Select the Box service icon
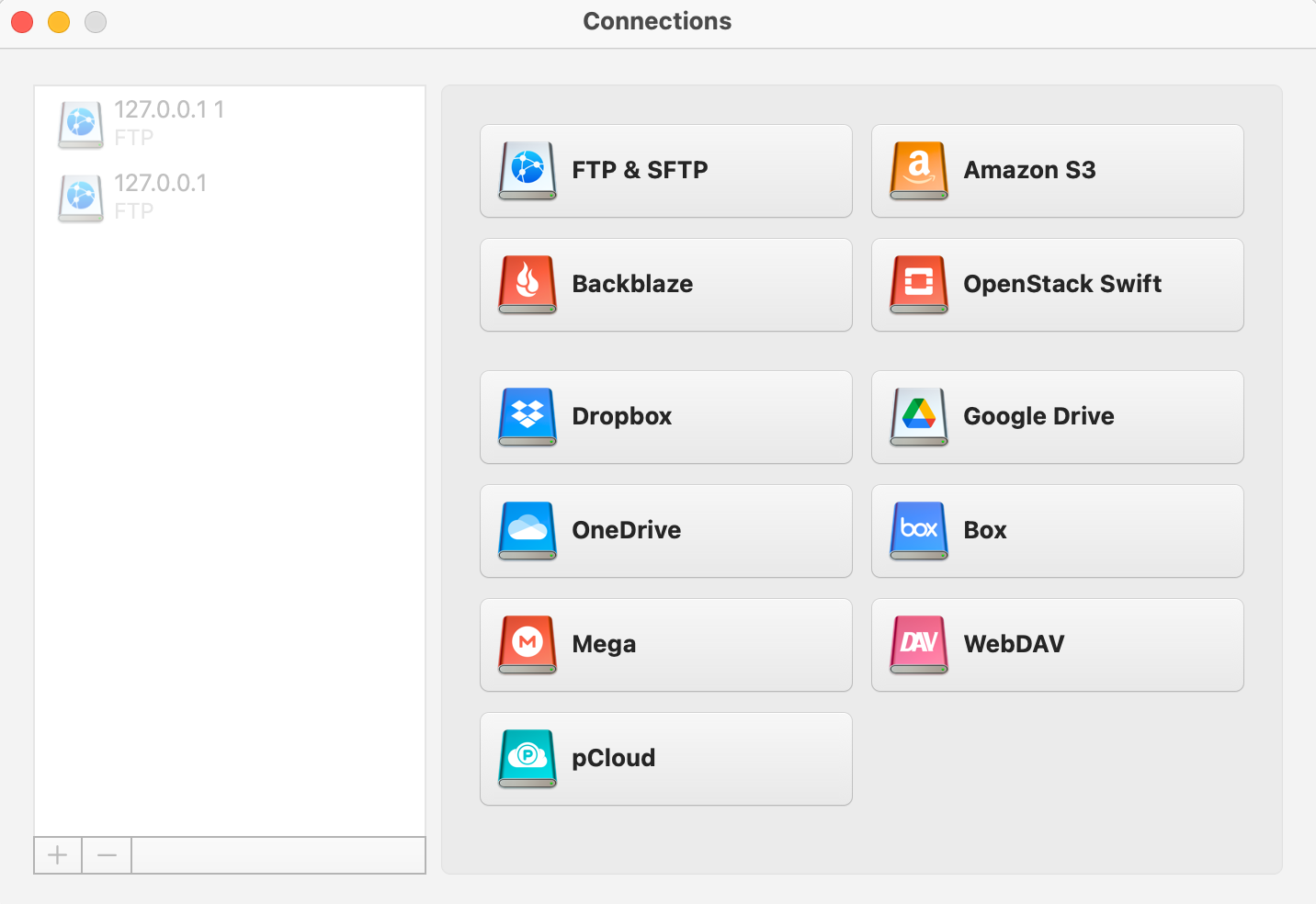The height and width of the screenshot is (904, 1316). [1057, 531]
